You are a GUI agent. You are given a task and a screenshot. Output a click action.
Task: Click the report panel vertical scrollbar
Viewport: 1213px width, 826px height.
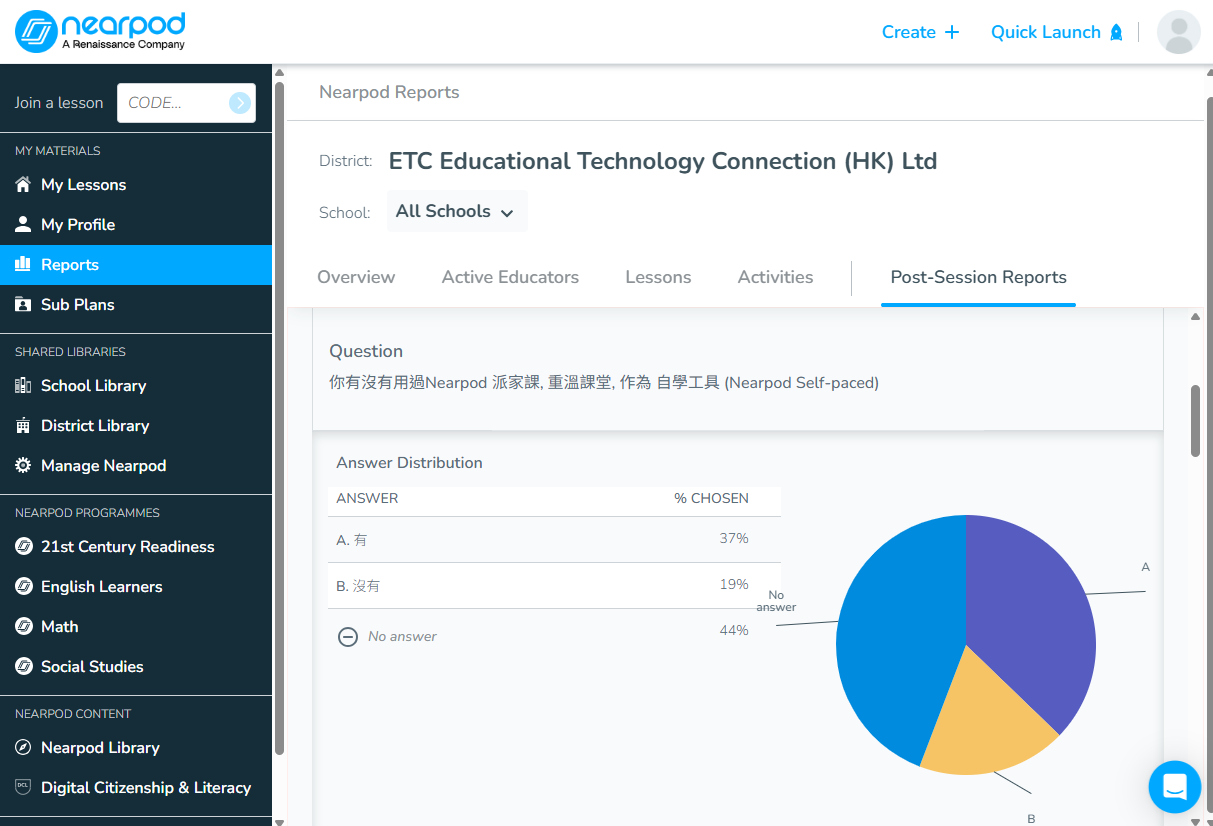click(1195, 420)
